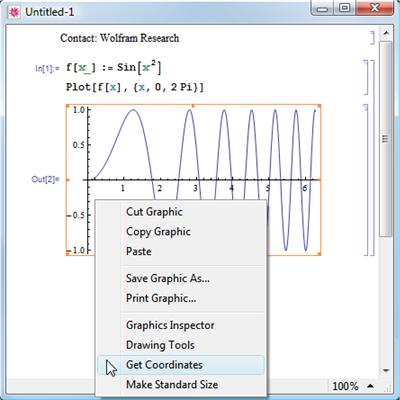Click in the Plot[f[x]...] input line
Image resolution: width=400 pixels, height=400 pixels.
pos(135,87)
